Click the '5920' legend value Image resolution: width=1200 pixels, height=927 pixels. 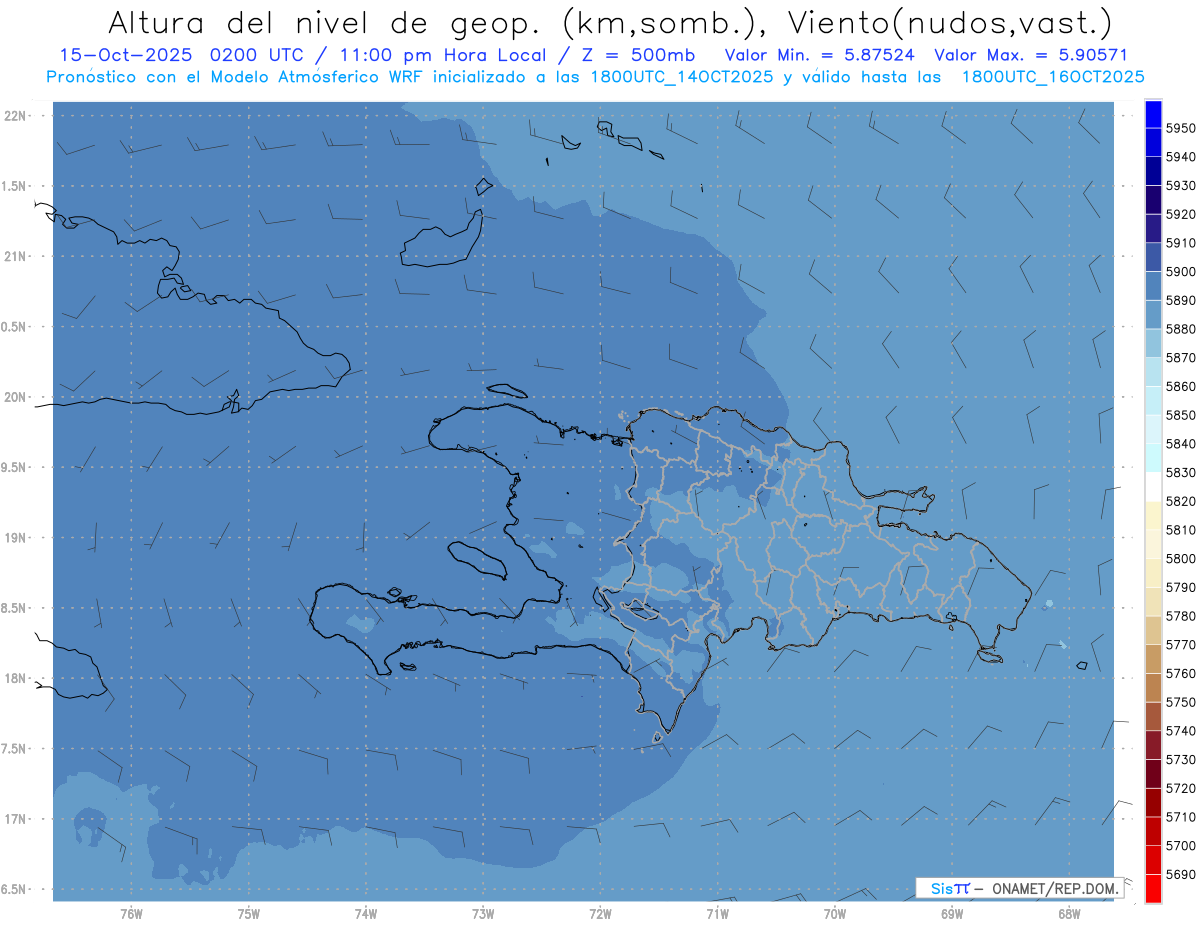pos(1181,214)
